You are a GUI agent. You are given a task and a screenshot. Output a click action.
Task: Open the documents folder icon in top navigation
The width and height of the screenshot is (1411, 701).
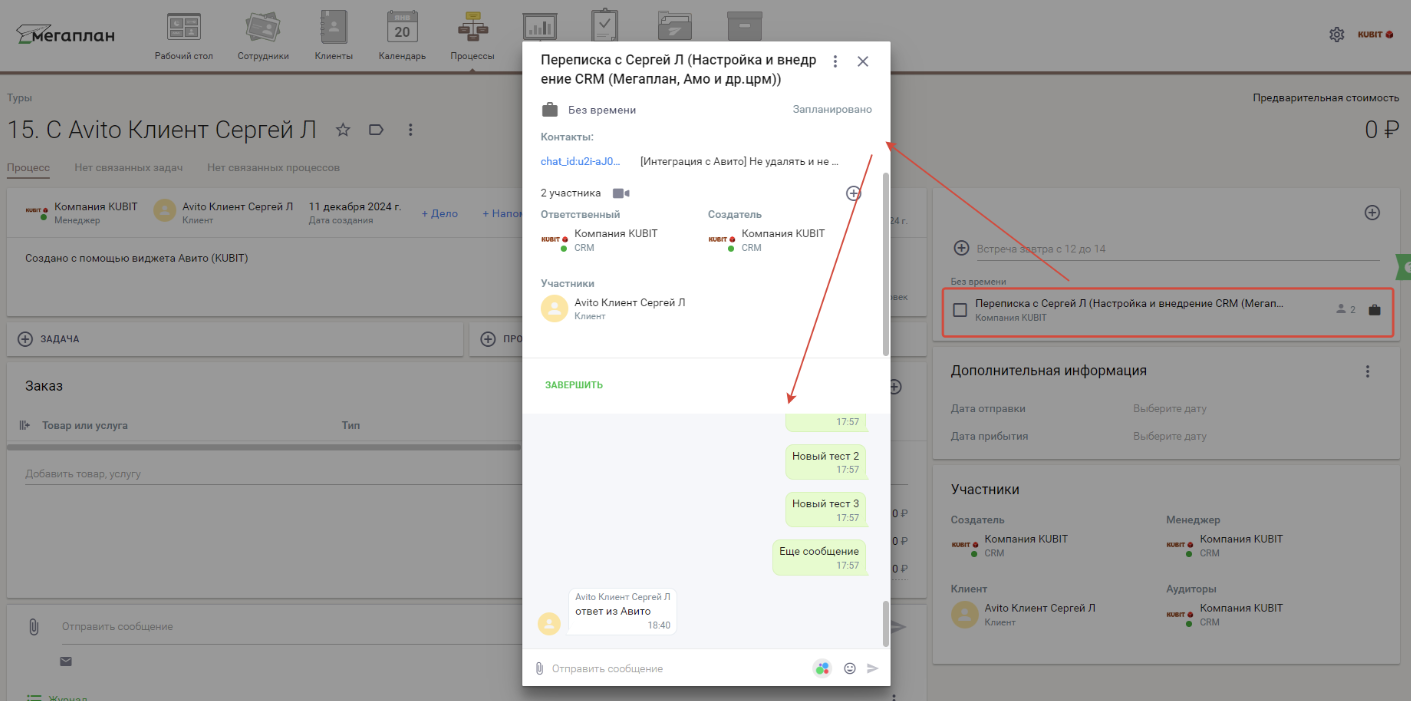pyautogui.click(x=675, y=26)
